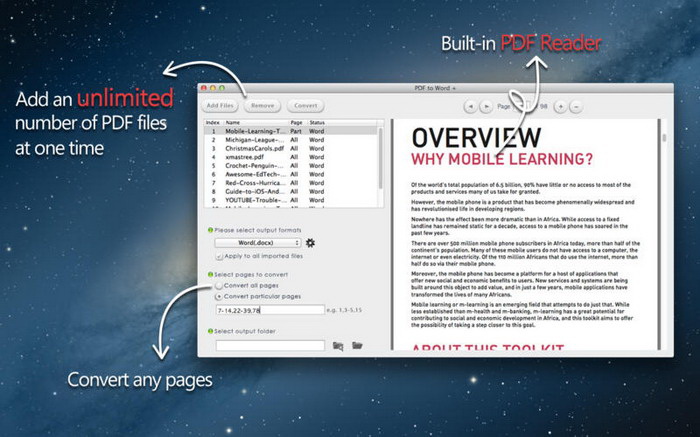The image size is (700, 437).
Task: Click the 'Select pages to convert' label
Action: click(x=251, y=275)
